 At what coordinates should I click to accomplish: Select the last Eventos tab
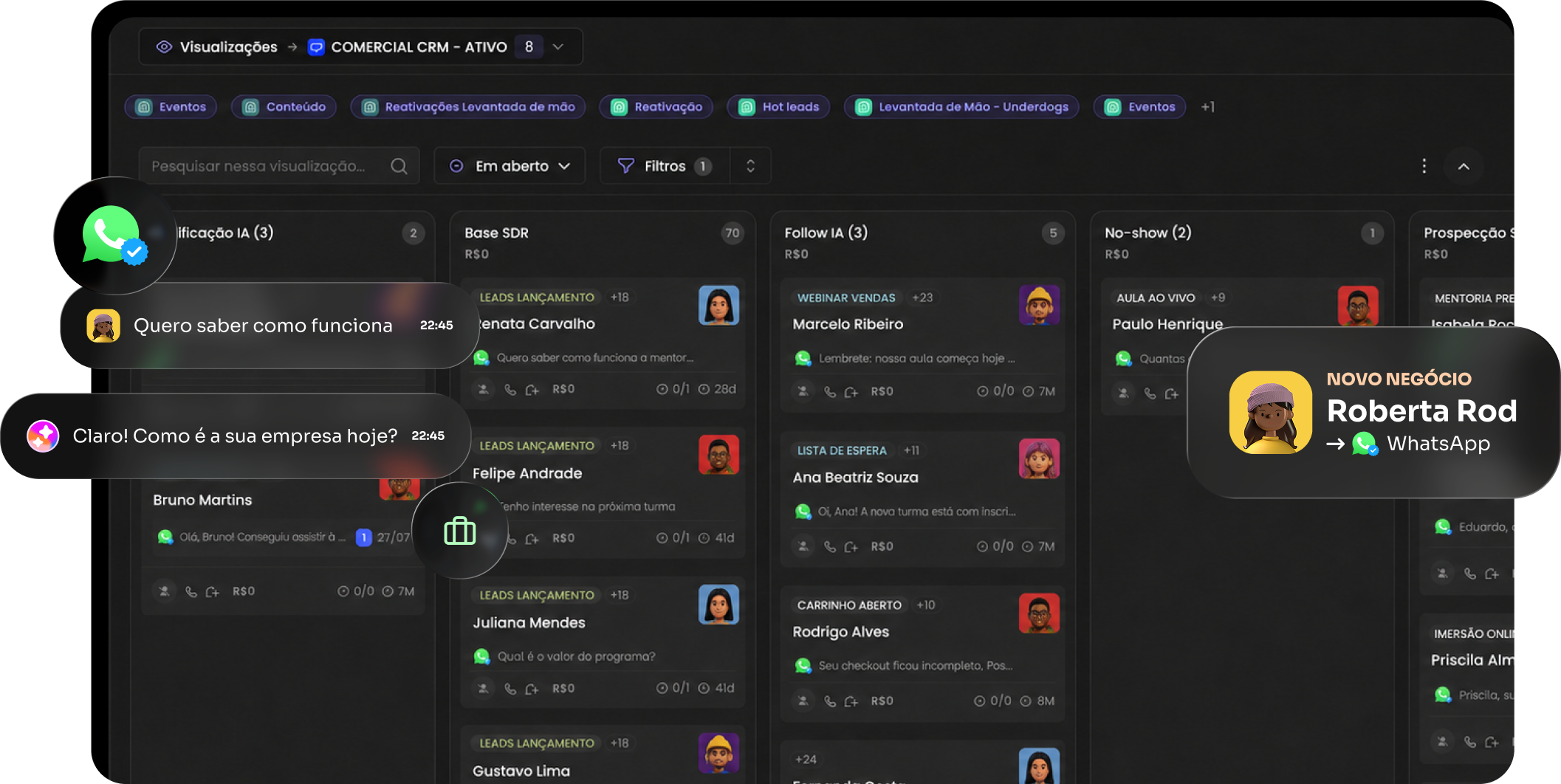pos(1139,107)
